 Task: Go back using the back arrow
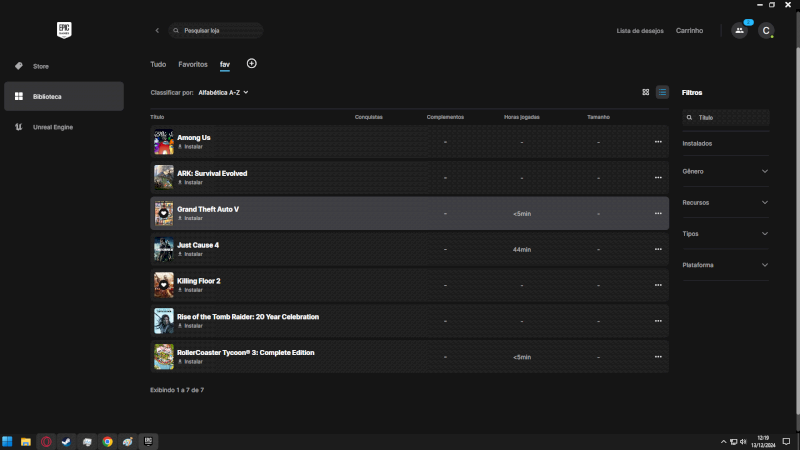(157, 30)
